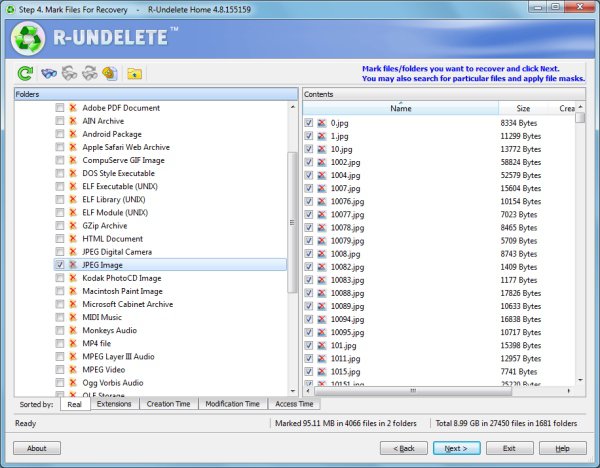Viewport: 600px width, 468px height.
Task: Click the blue glasses find icon
Action: pyautogui.click(x=49, y=73)
